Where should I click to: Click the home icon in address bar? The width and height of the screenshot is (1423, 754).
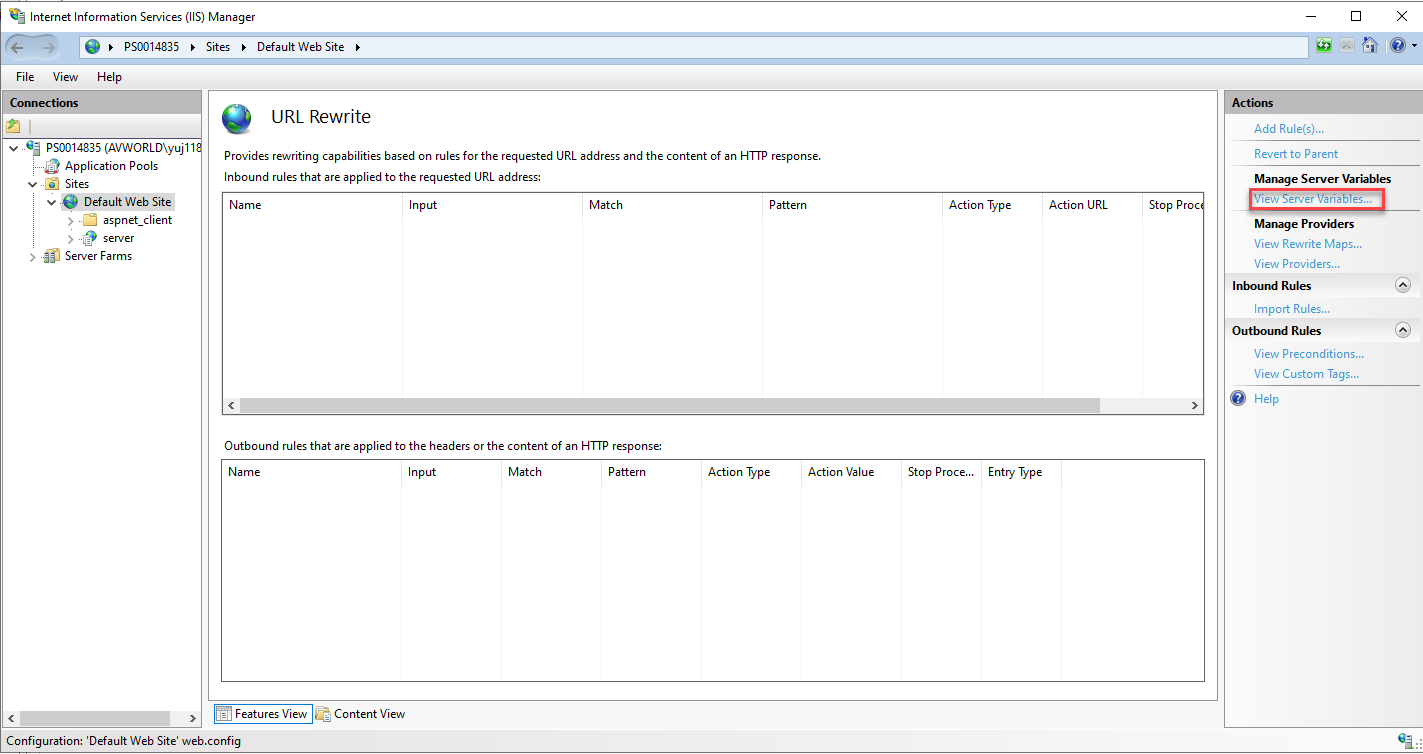[1370, 46]
